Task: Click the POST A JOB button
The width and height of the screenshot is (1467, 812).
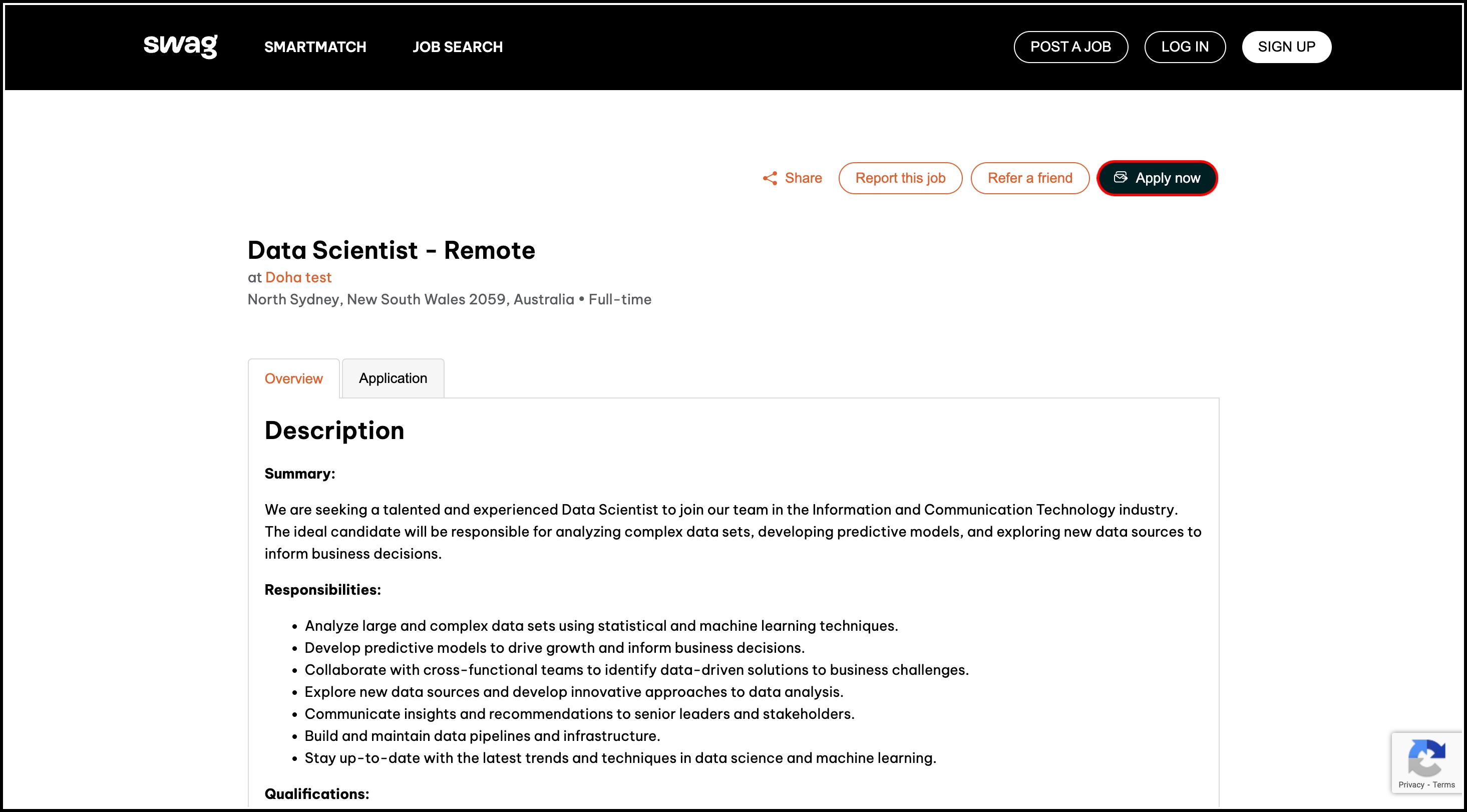Action: coord(1070,47)
